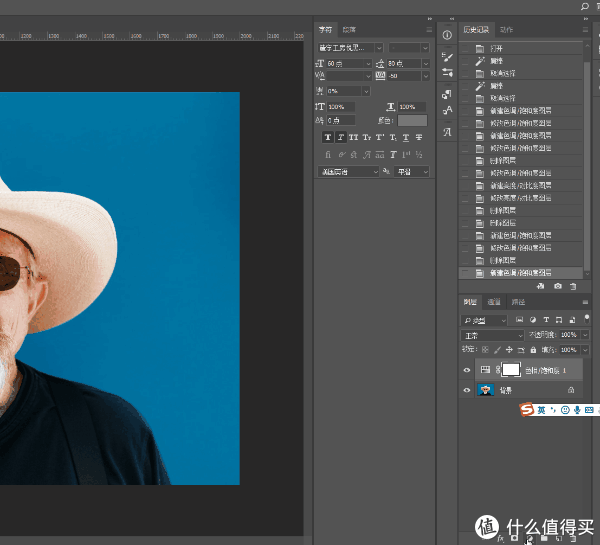Open the Layers panel flyout menu
The image size is (600, 545).
tap(585, 302)
